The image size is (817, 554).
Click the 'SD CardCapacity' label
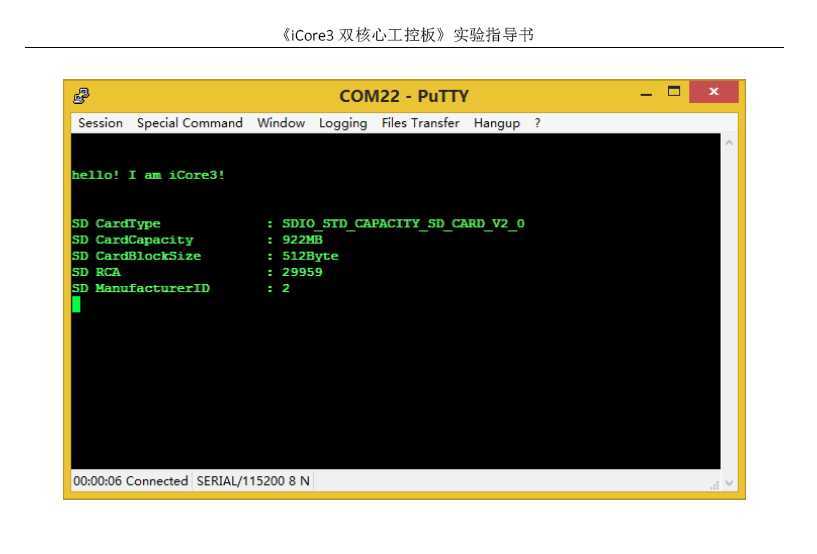tap(133, 240)
